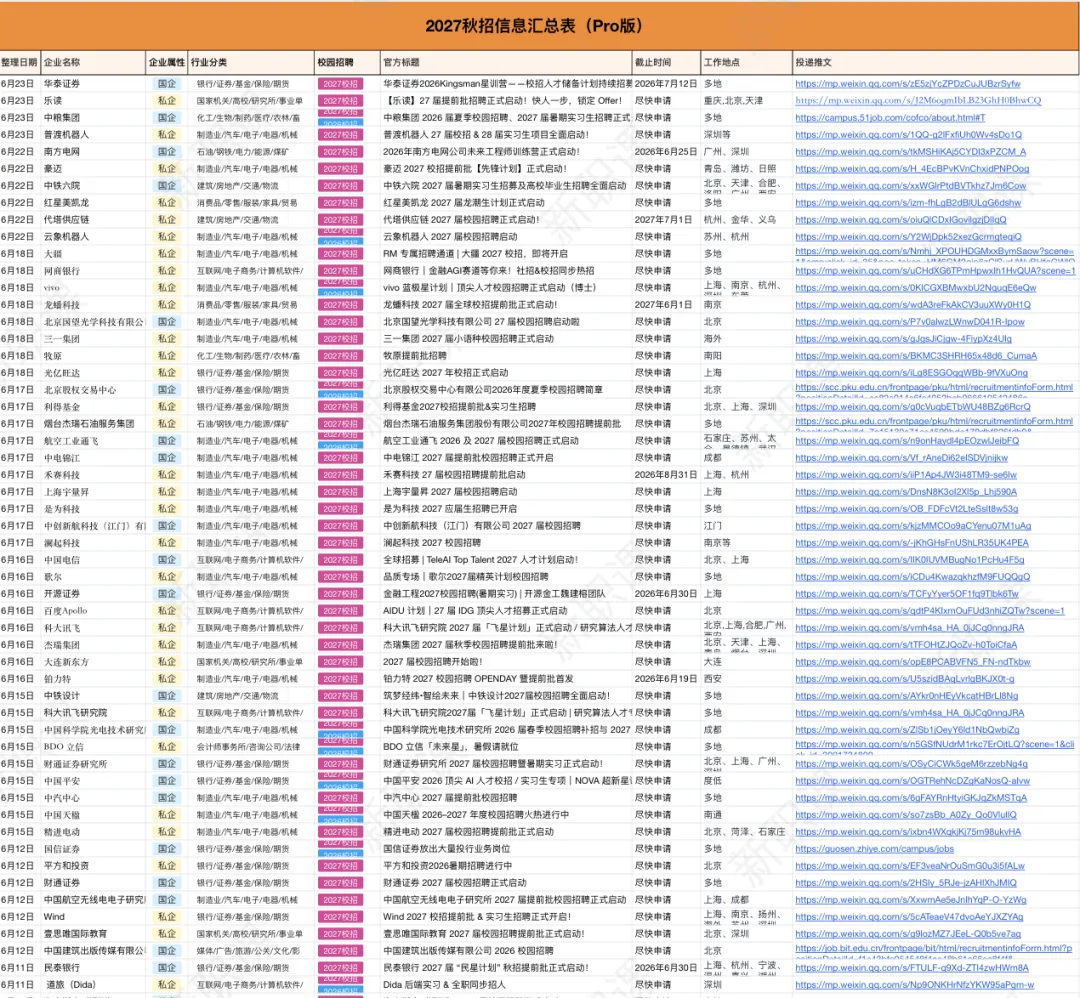
Task: Click the 2027校招 tag in the 豪迈 row
Action: 340,169
